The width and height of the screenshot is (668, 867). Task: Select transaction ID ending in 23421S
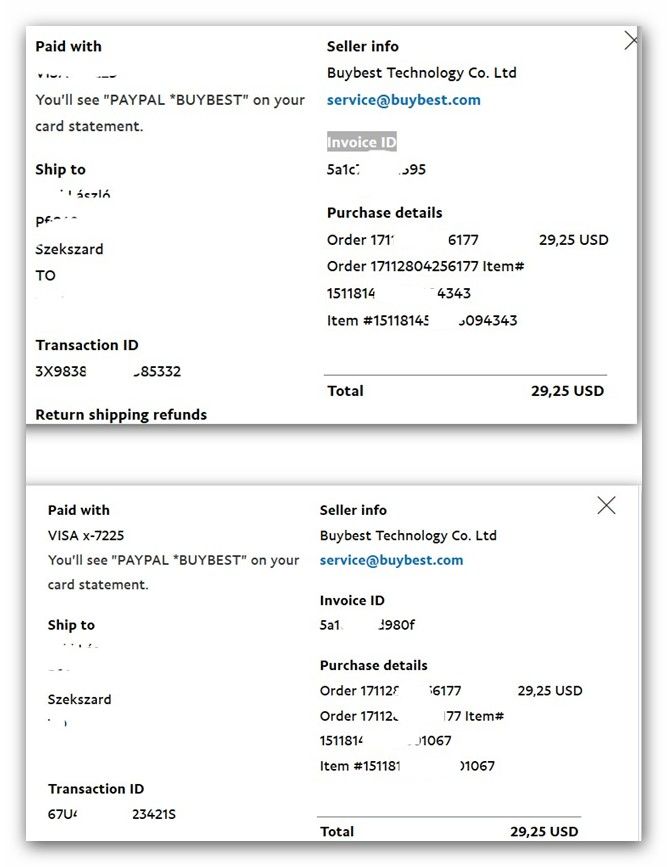click(x=112, y=814)
